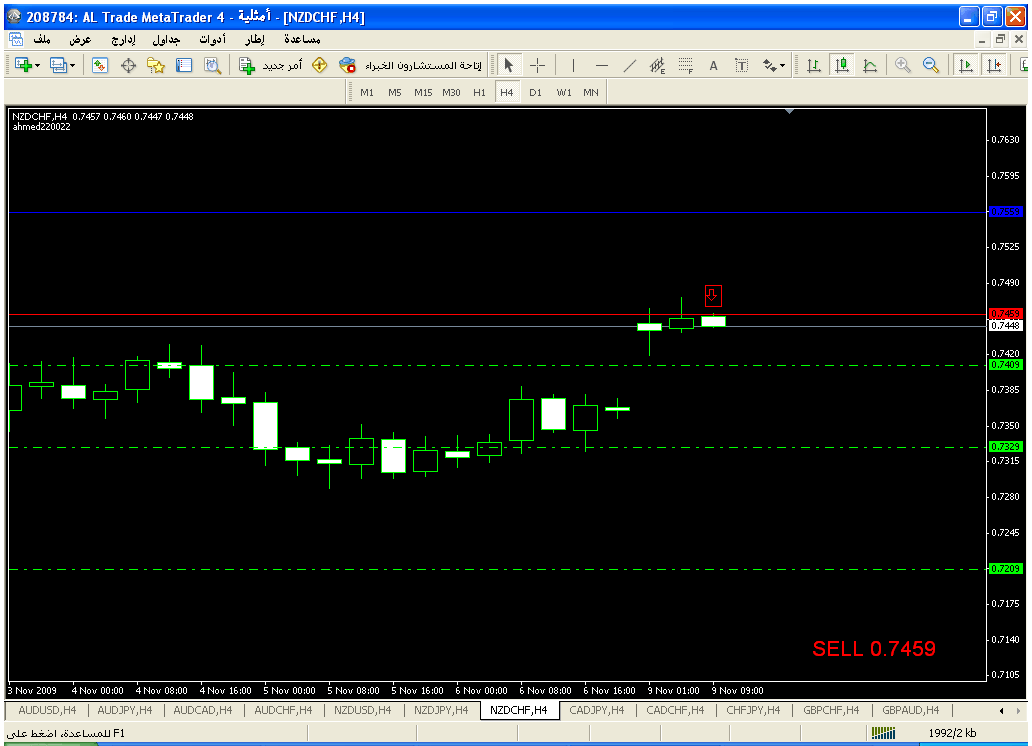
Task: Switch to the AUDUSD,H4 chart tab
Action: 47,710
